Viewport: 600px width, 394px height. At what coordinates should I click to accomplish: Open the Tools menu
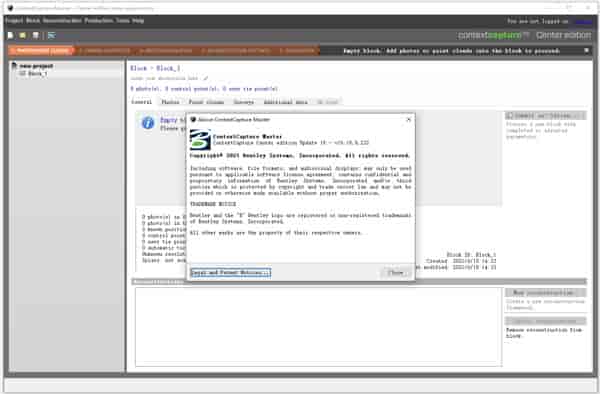click(x=123, y=21)
